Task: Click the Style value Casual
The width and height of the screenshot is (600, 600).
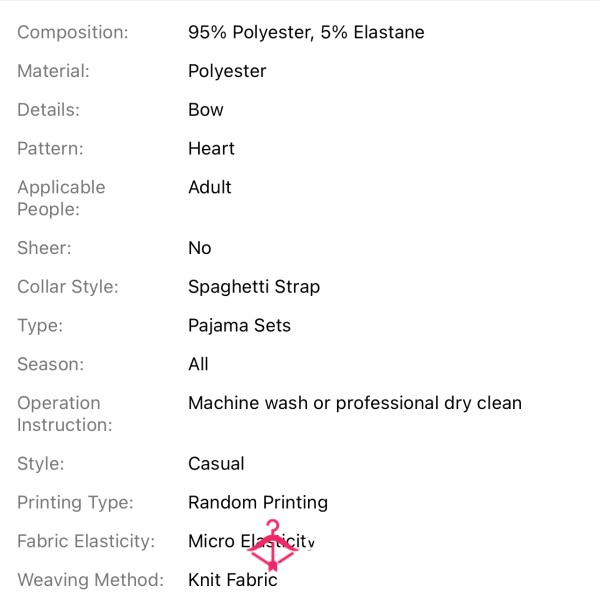Action: [216, 464]
